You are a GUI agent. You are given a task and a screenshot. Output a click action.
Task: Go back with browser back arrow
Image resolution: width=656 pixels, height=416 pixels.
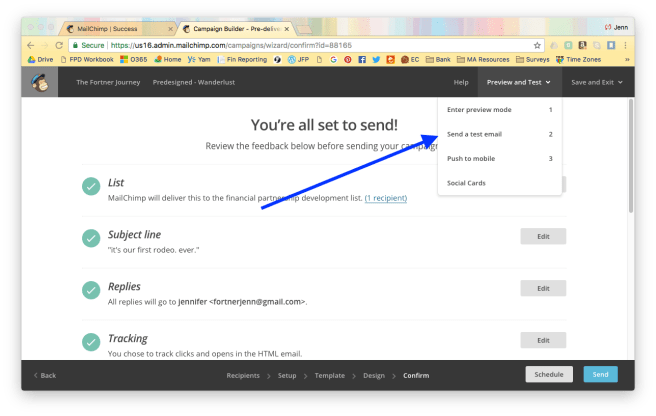click(31, 45)
